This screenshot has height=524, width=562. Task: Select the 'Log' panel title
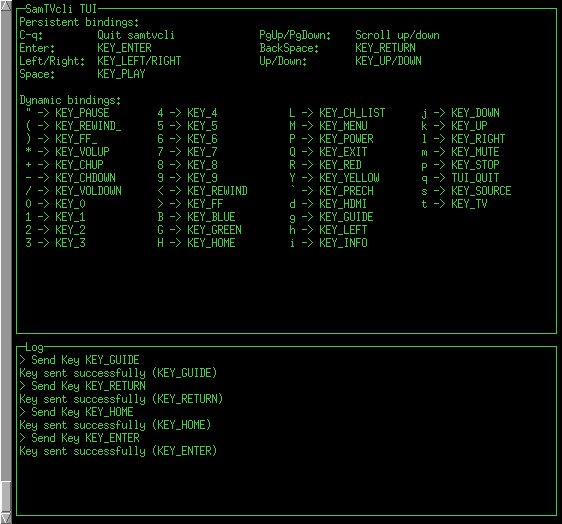click(x=34, y=347)
